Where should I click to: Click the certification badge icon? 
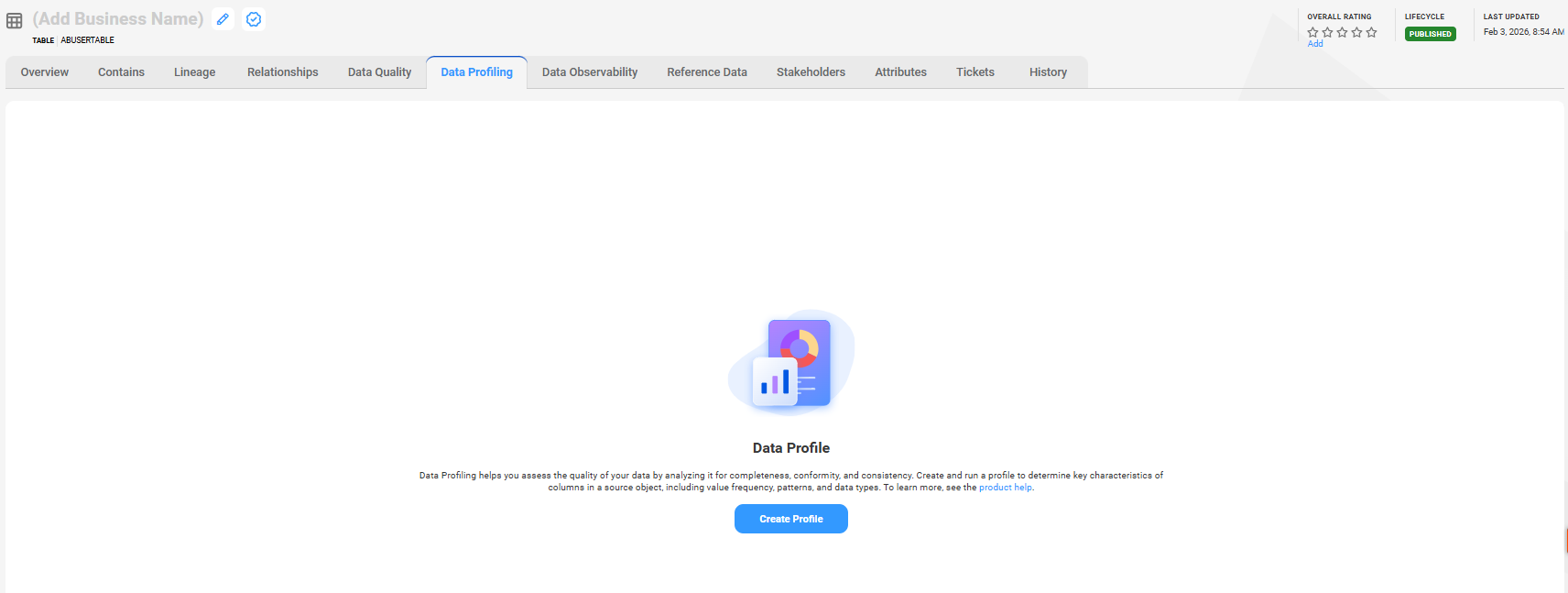[254, 19]
